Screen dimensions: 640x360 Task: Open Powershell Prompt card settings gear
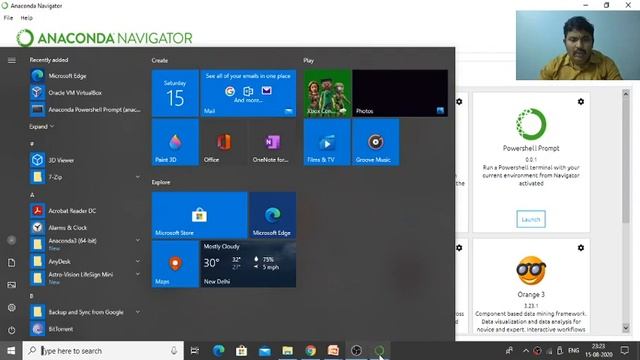tap(581, 102)
